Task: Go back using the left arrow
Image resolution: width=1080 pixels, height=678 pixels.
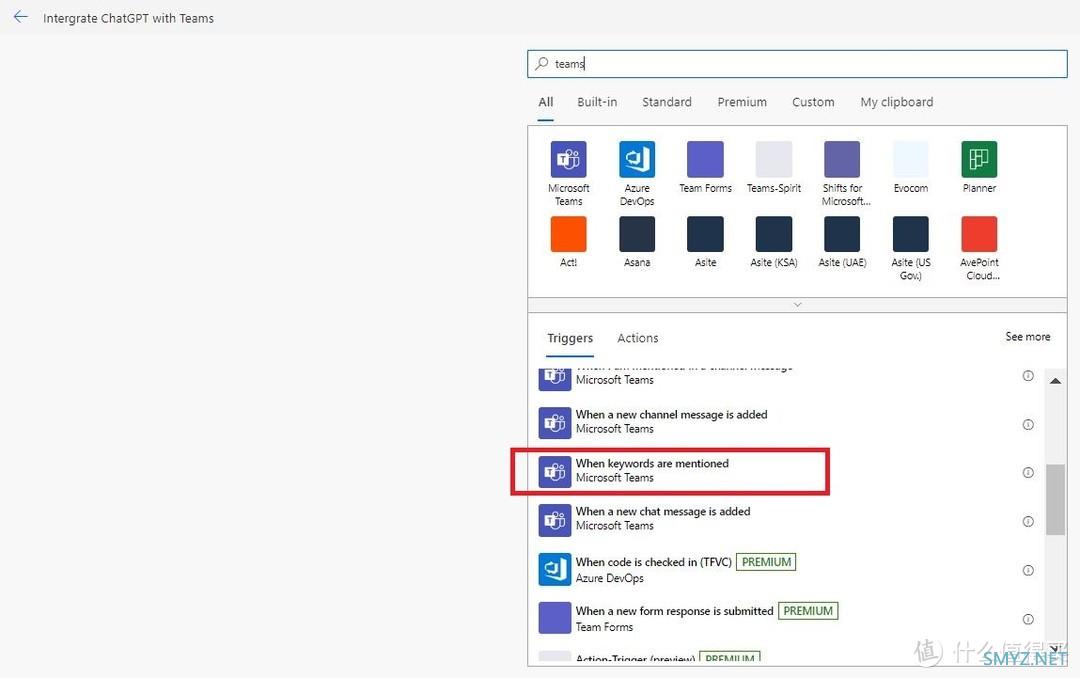Action: pos(21,17)
